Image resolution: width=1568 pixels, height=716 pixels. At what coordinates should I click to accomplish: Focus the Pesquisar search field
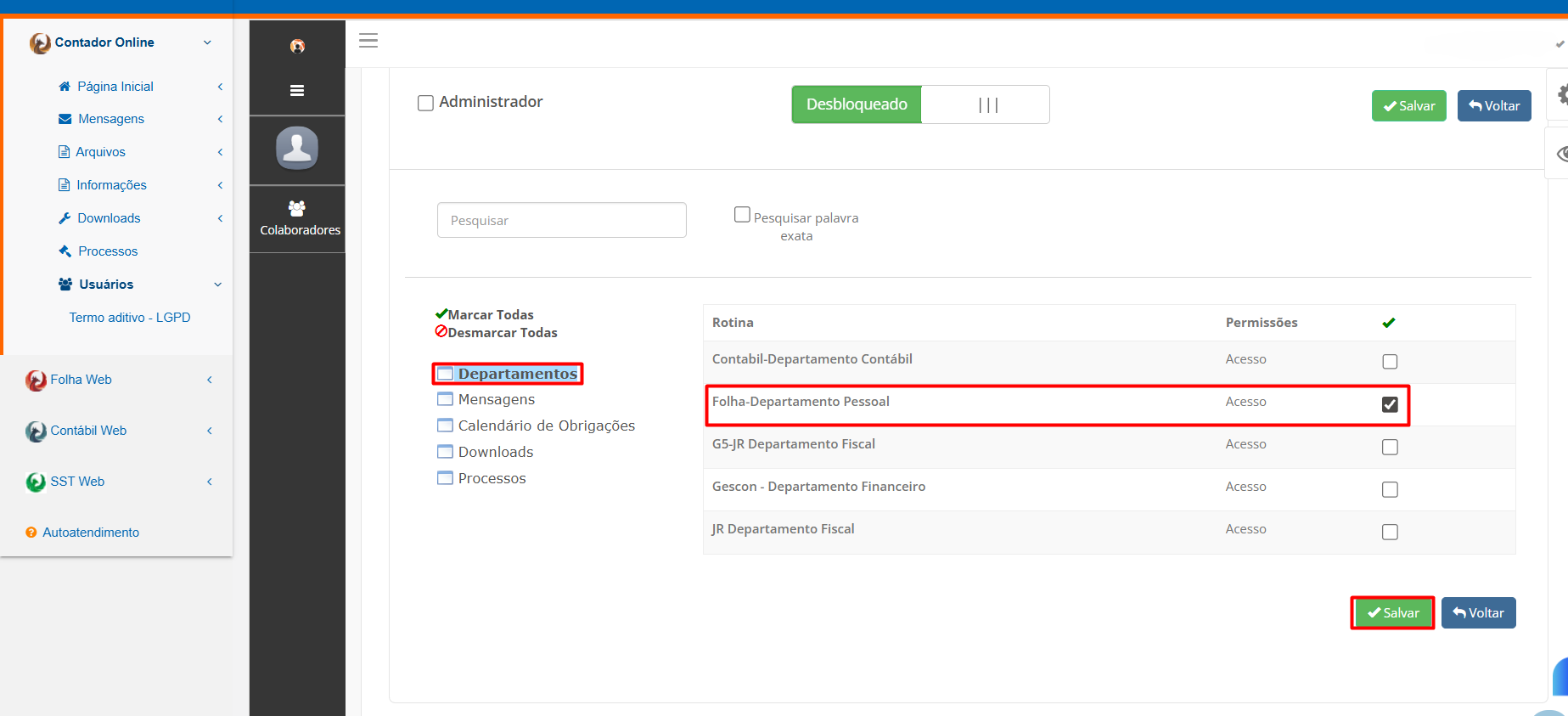(x=562, y=220)
